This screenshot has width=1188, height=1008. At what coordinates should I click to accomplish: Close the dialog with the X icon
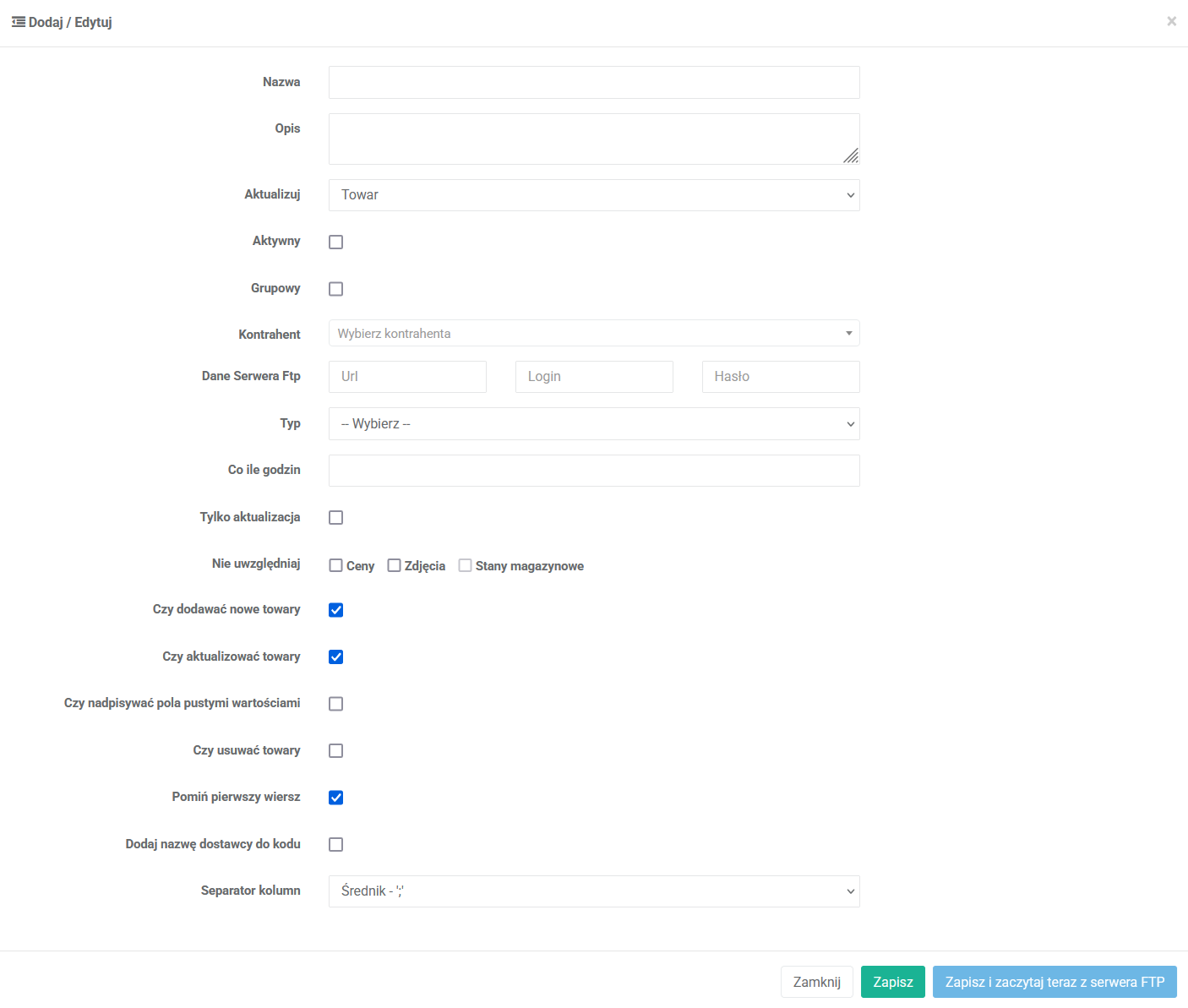click(1171, 21)
